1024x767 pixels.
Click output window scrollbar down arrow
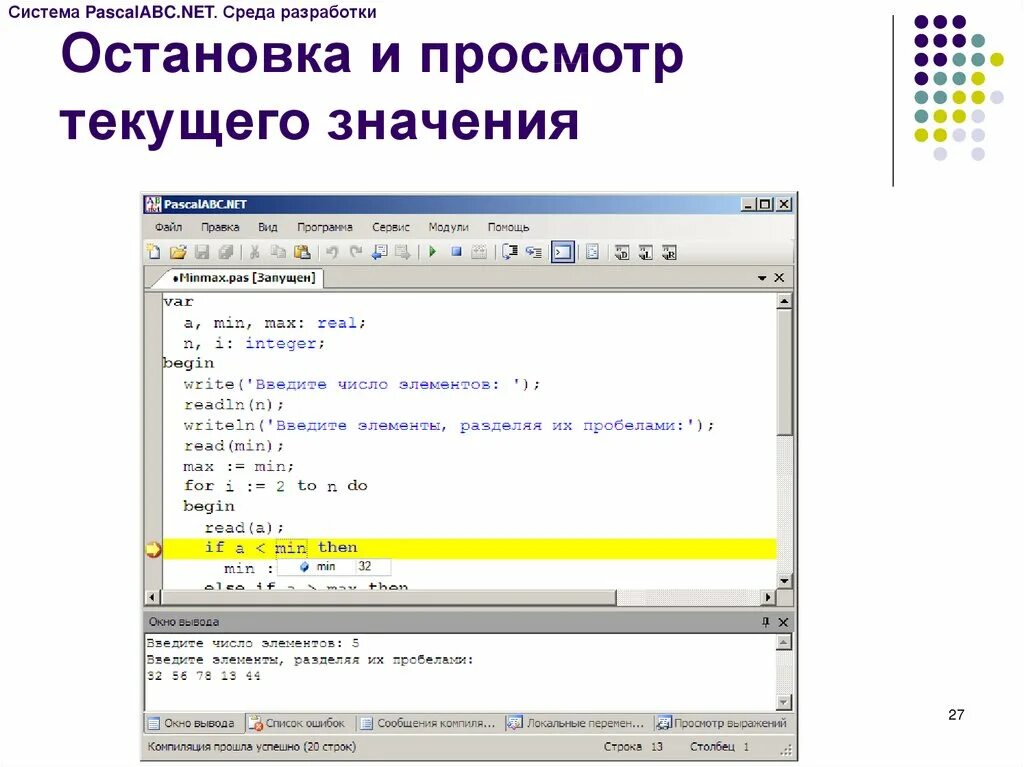tap(784, 703)
